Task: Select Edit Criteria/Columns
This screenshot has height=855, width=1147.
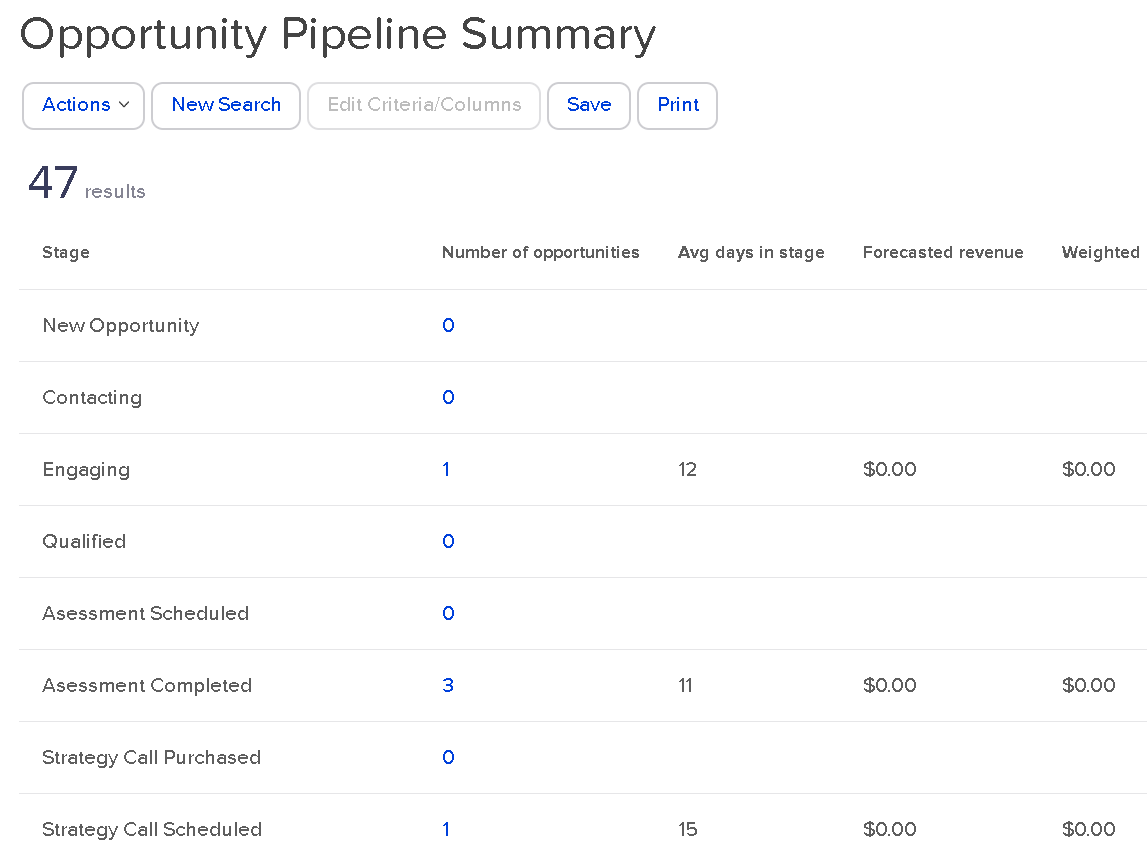Action: point(423,105)
